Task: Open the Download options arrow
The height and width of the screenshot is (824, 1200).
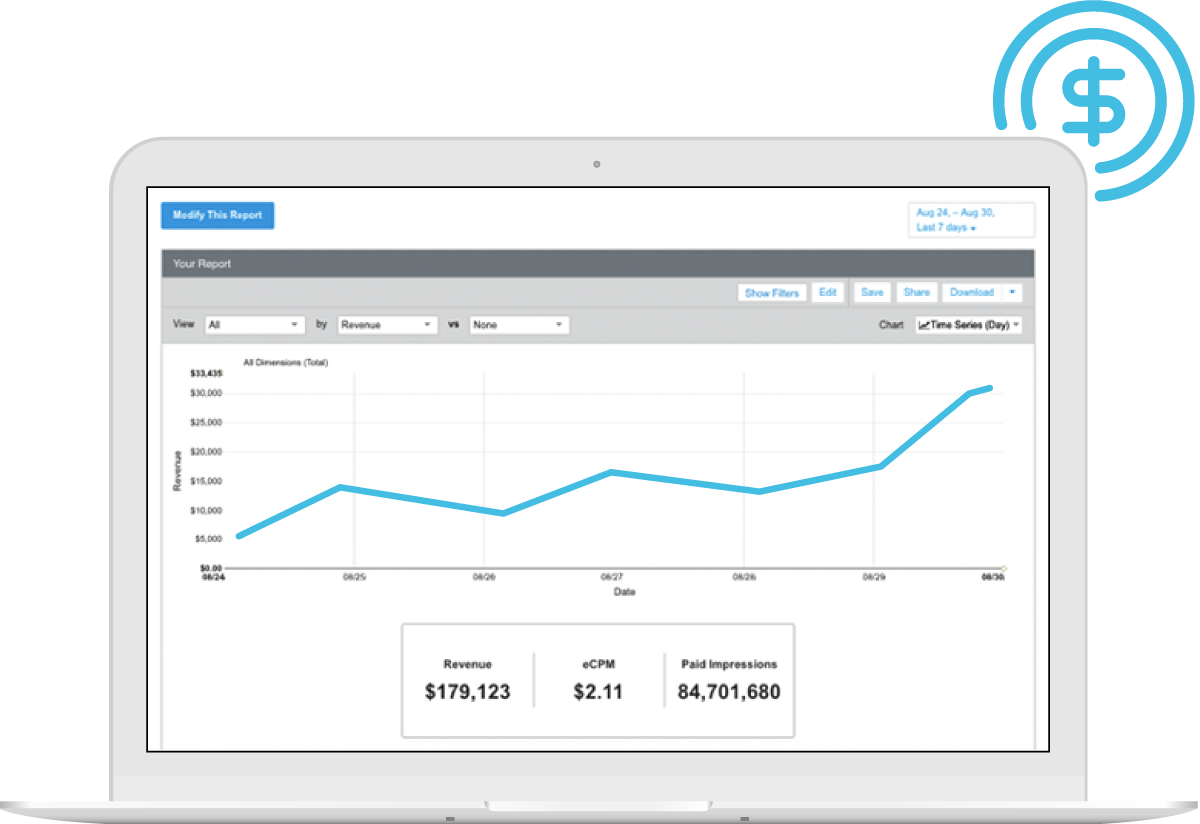Action: click(1012, 292)
